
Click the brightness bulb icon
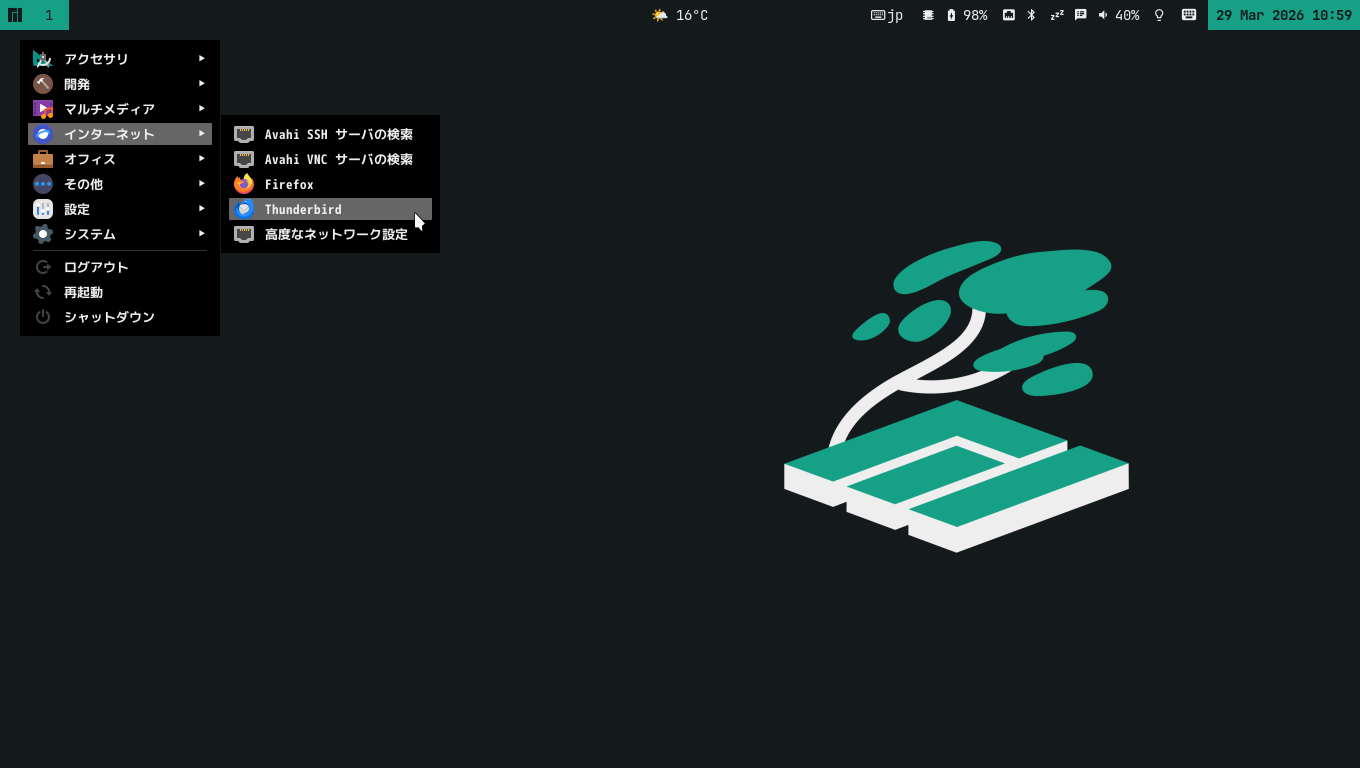point(1158,15)
